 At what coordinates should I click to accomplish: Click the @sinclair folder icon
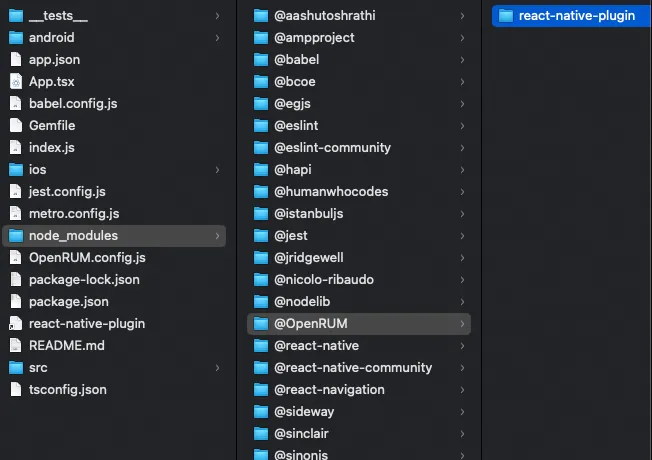[261, 434]
